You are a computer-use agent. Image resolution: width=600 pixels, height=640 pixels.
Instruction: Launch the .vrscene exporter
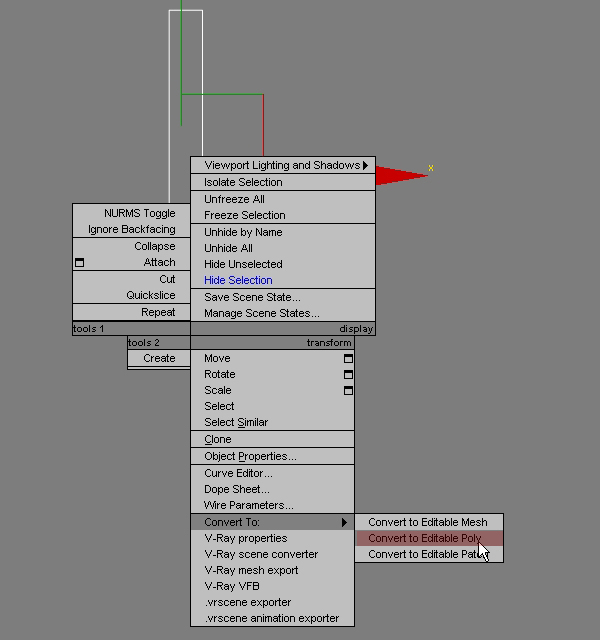[x=247, y=602]
